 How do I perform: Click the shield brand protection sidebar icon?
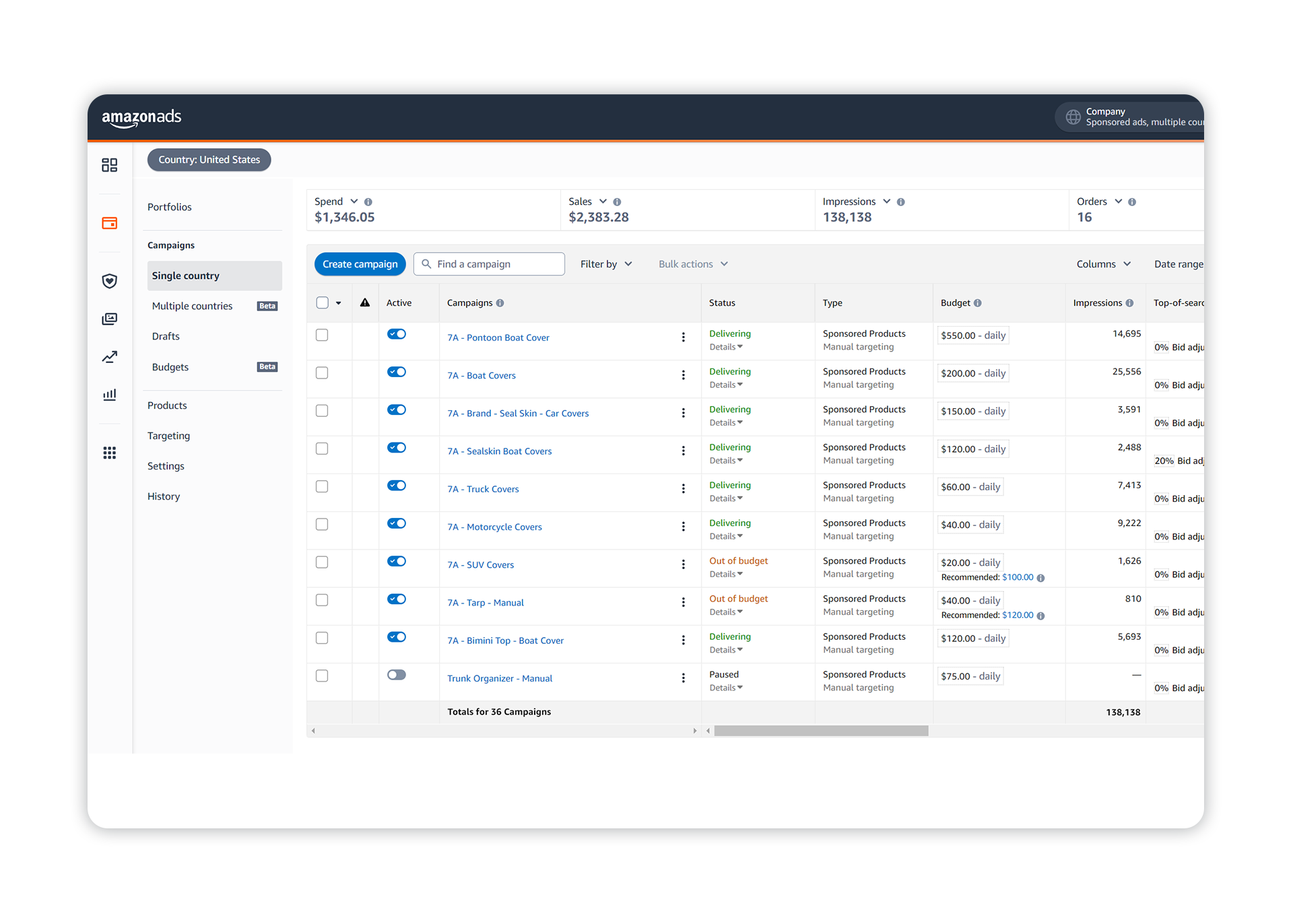click(109, 281)
